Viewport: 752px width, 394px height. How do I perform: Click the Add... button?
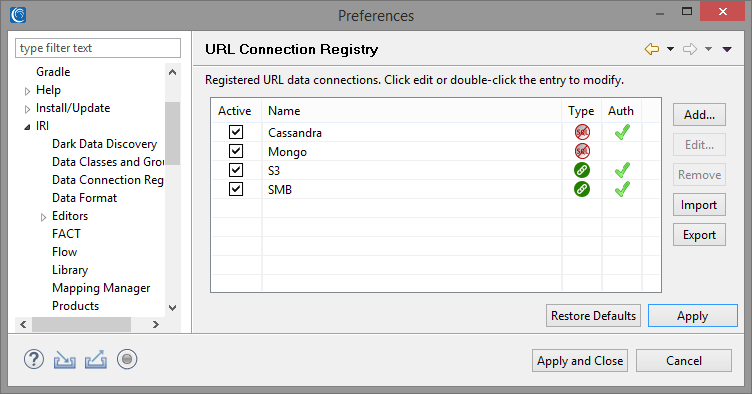[699, 115]
